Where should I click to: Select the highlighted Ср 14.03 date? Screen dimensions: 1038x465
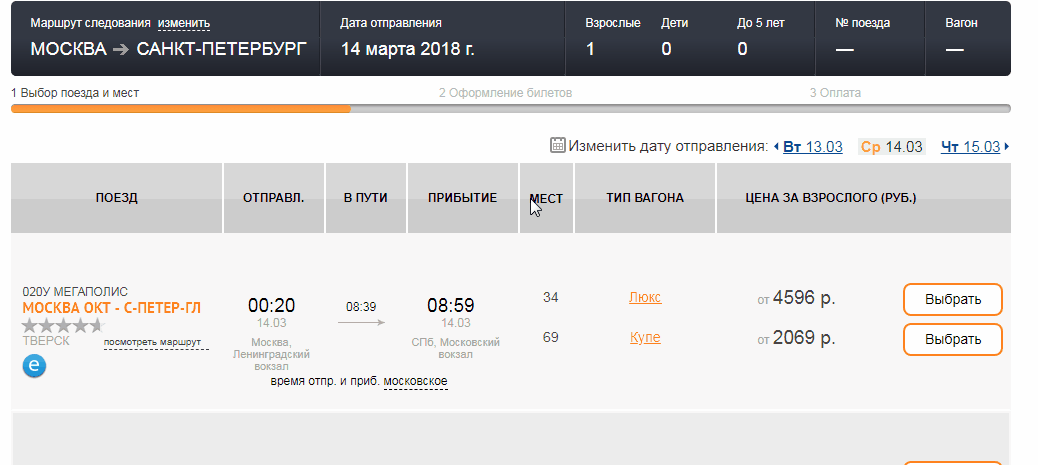891,147
